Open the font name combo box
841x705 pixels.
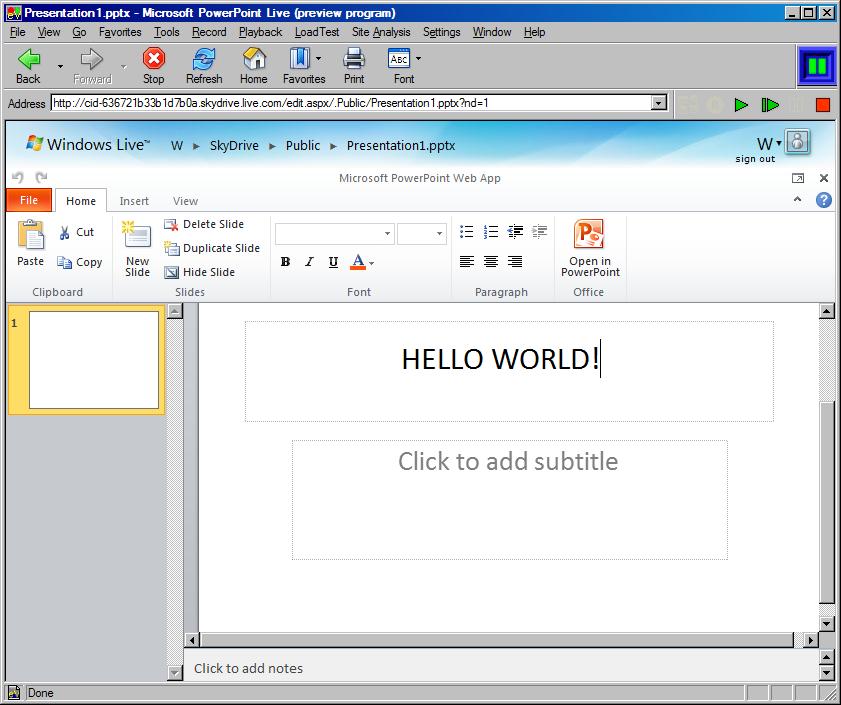pyautogui.click(x=335, y=234)
